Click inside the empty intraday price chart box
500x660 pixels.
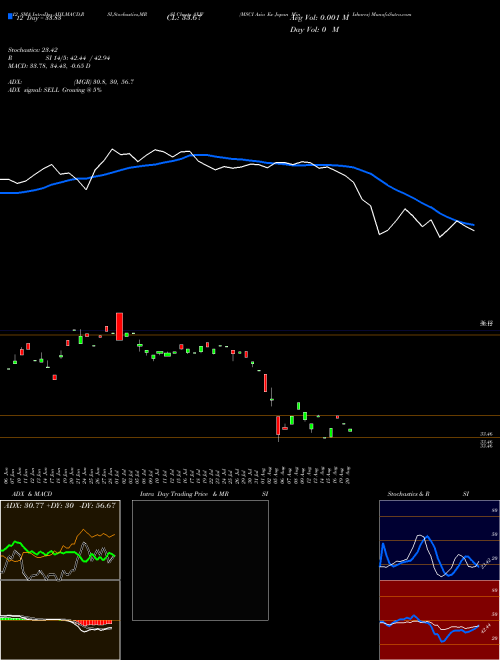(x=200, y=560)
